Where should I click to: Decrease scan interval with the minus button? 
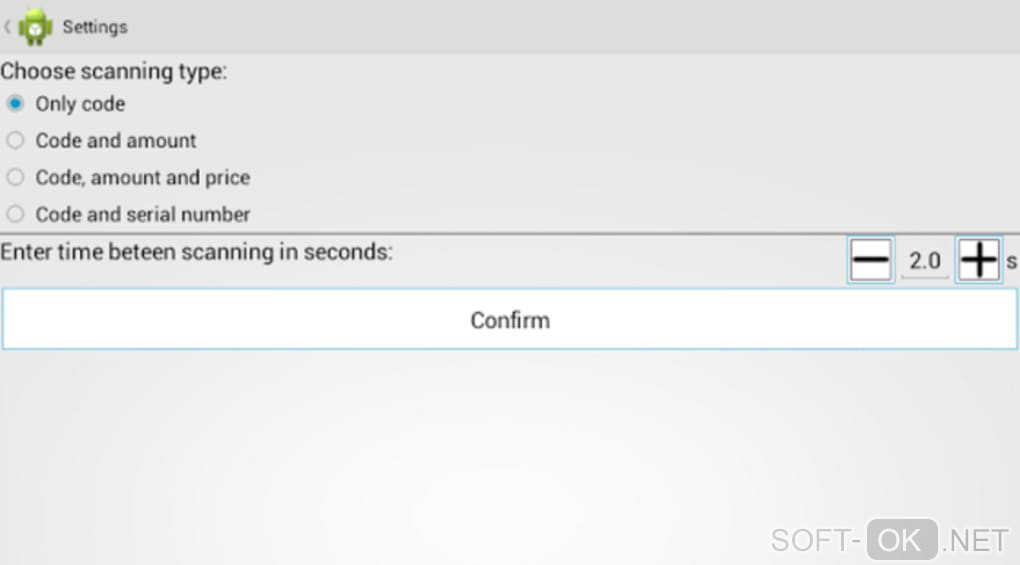pyautogui.click(x=870, y=261)
